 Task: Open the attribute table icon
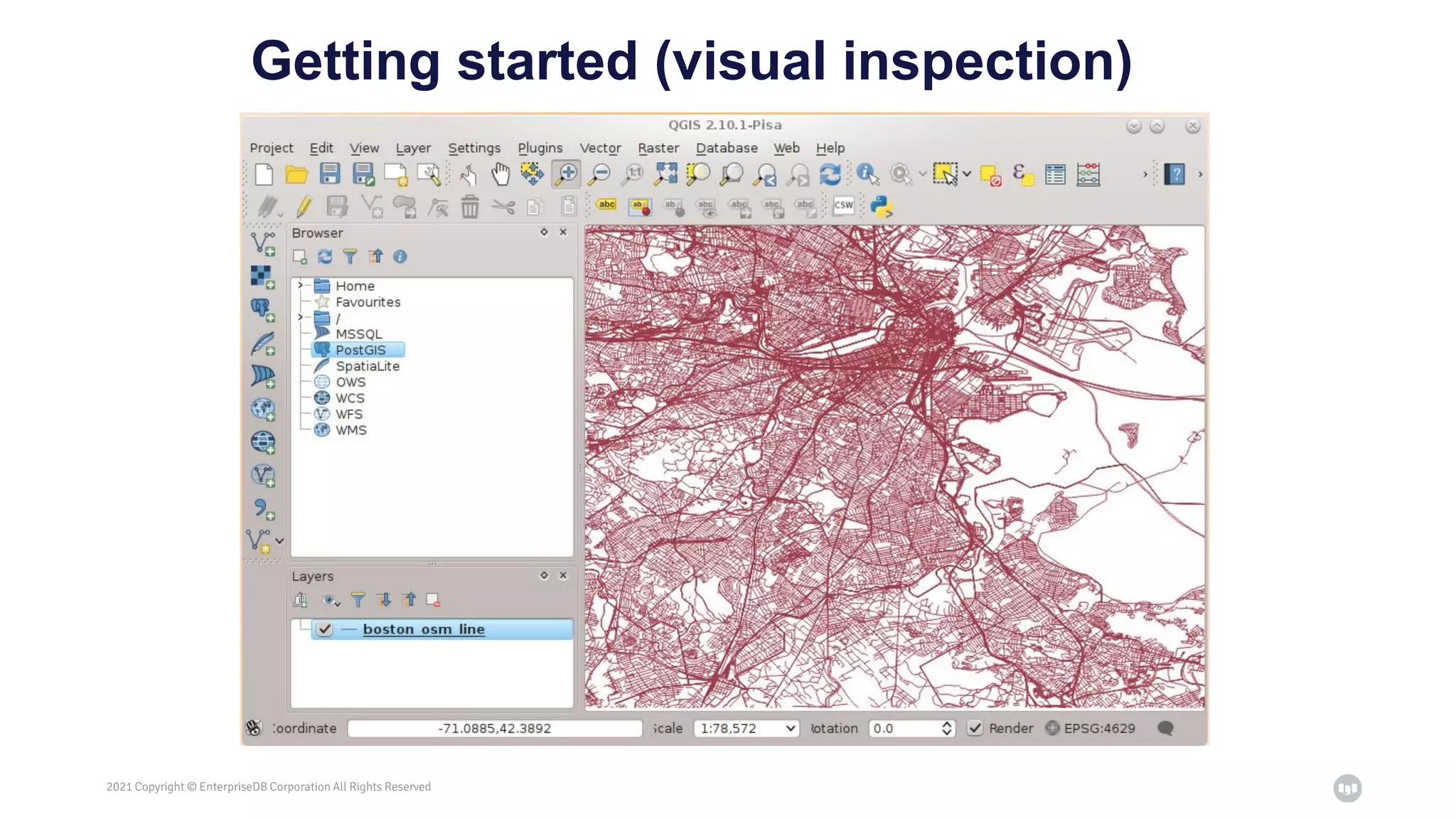1056,174
